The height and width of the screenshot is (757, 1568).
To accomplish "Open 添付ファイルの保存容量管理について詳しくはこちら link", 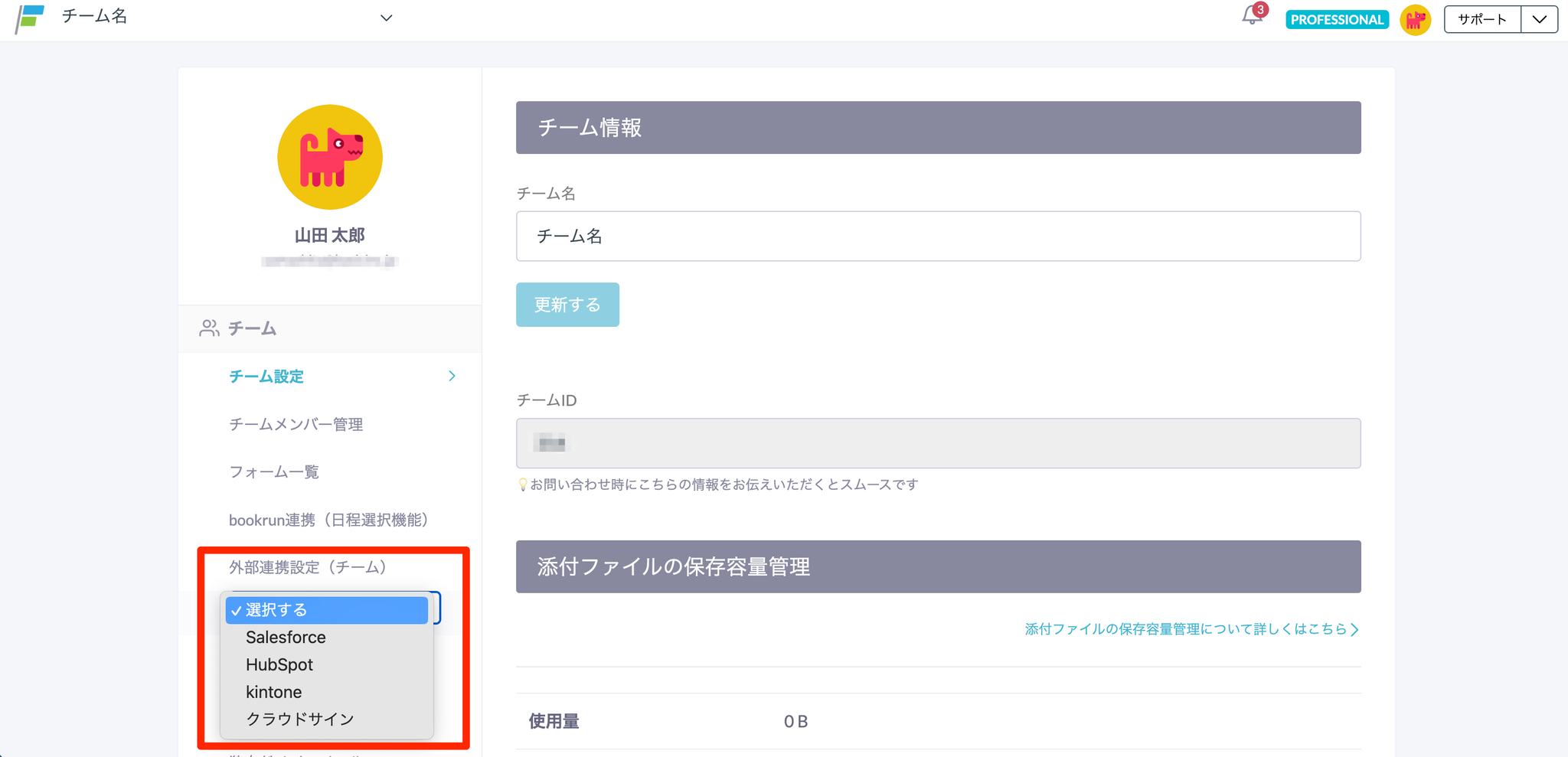I will pos(1191,629).
